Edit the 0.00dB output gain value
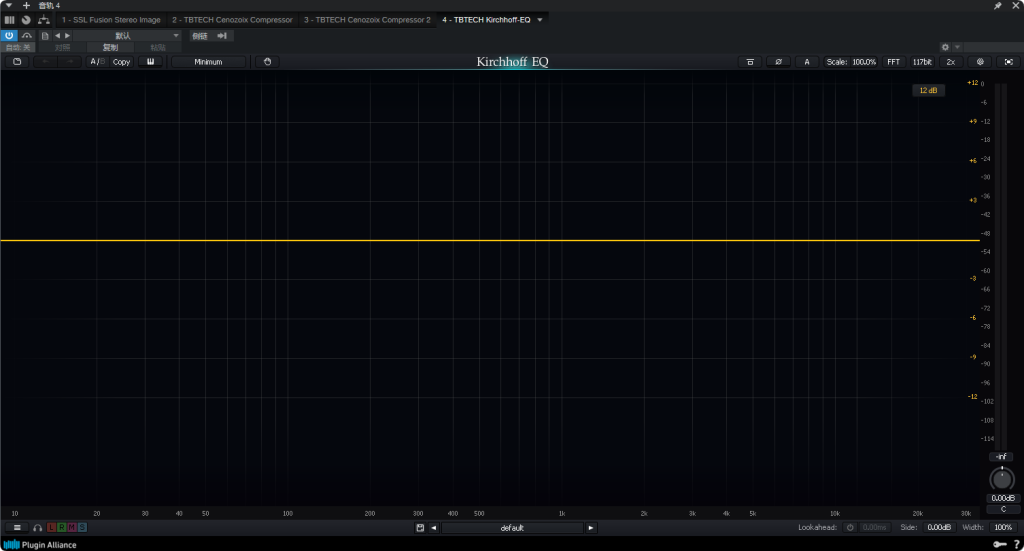 (x=1002, y=498)
